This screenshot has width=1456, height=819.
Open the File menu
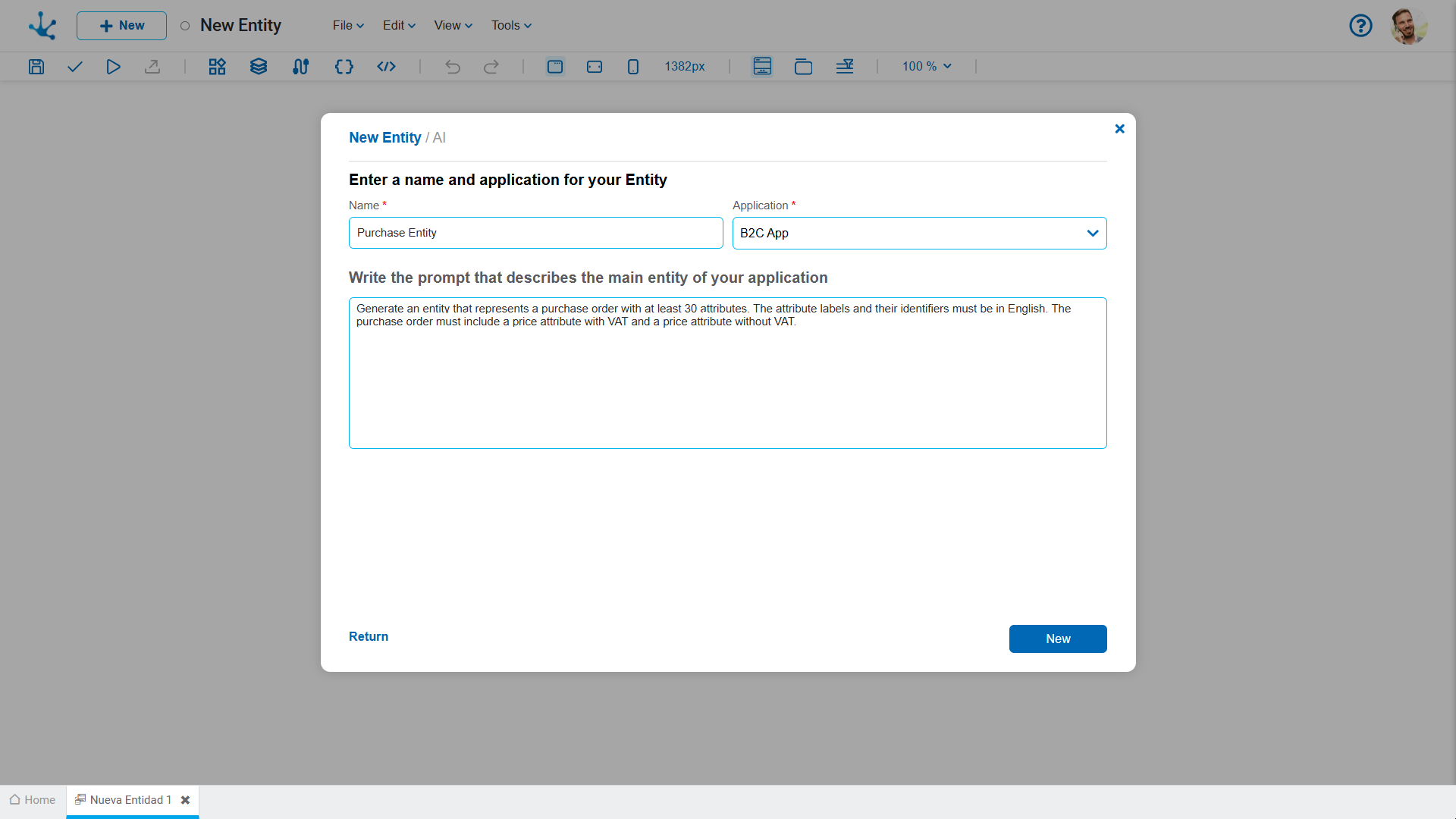coord(349,25)
